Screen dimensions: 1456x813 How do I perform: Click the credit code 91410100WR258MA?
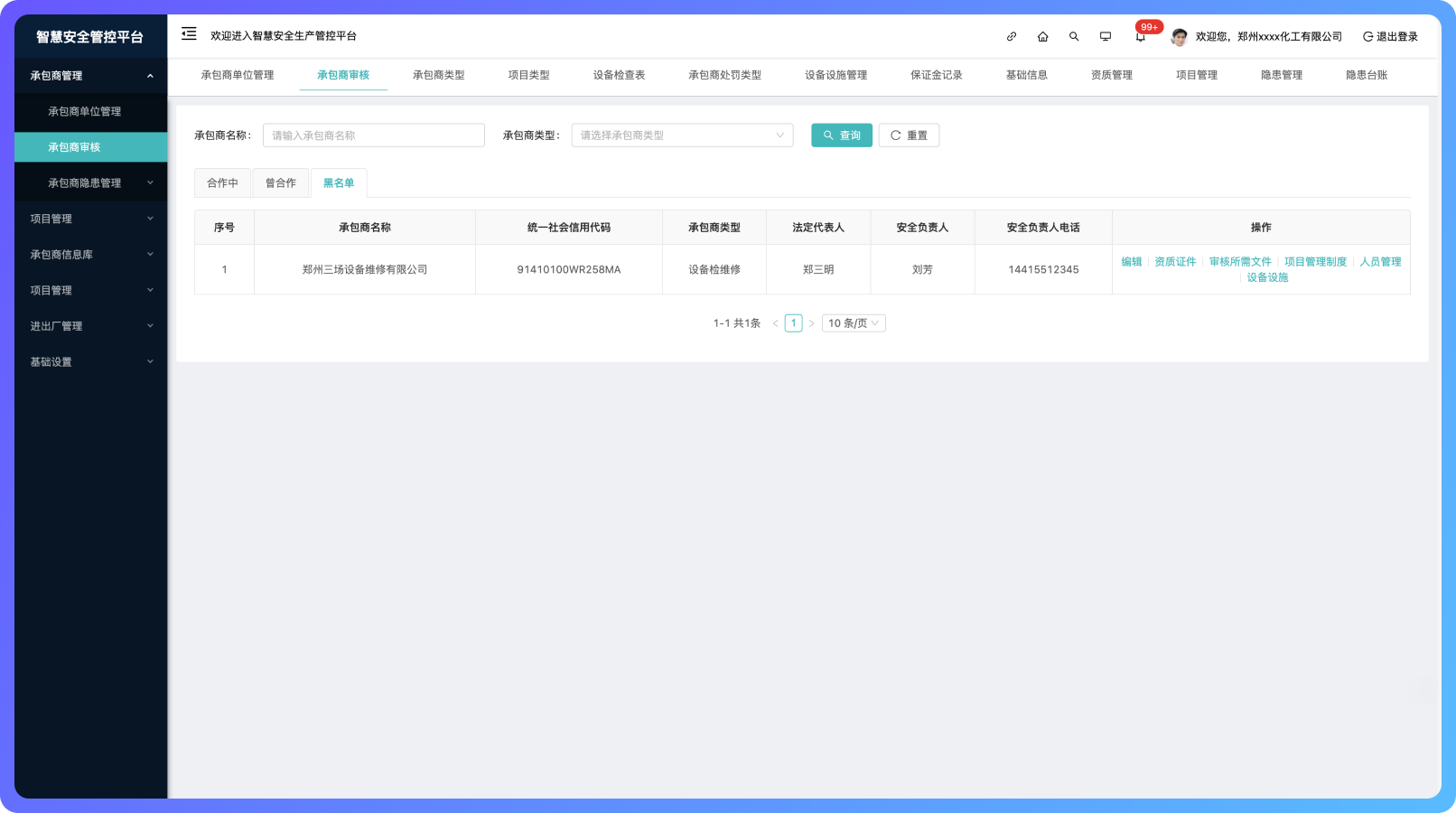point(569,270)
